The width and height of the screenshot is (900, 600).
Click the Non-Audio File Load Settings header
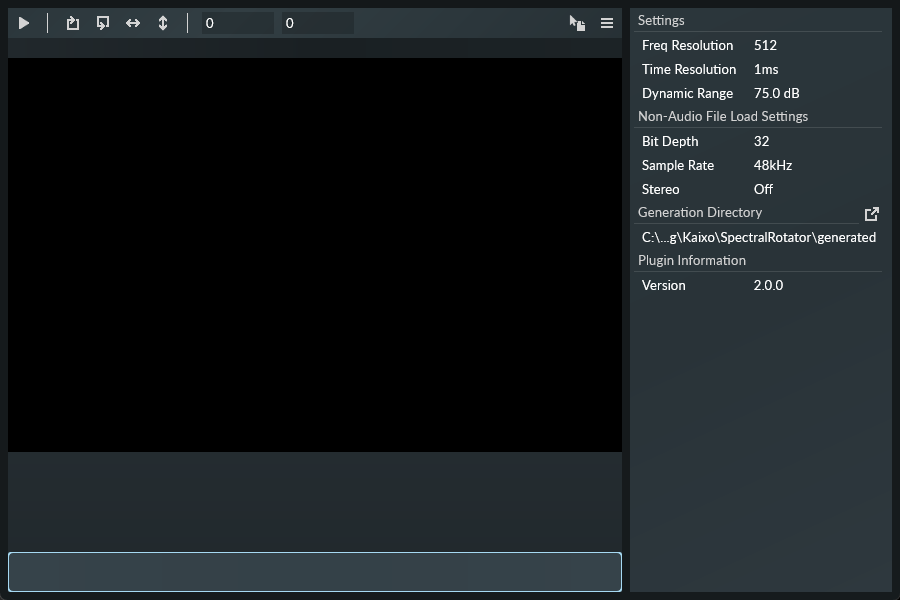[723, 117]
